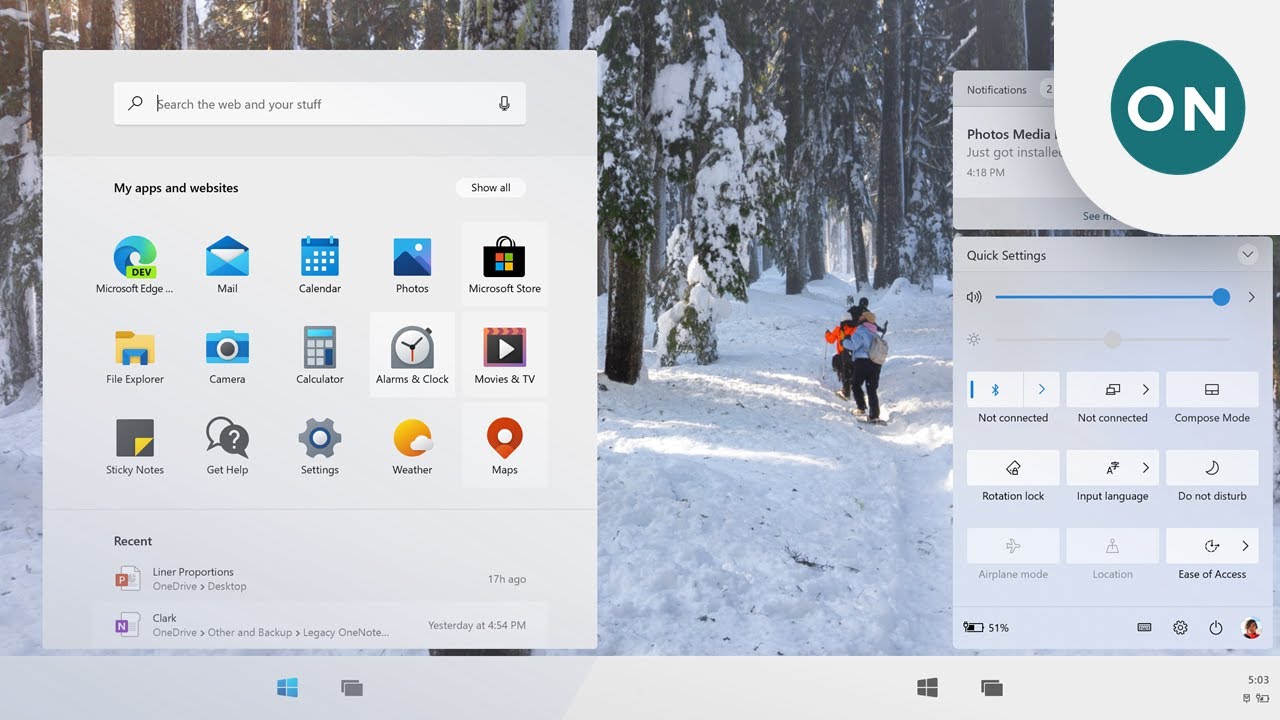Open Movies & TV app
1280x720 pixels.
click(504, 355)
